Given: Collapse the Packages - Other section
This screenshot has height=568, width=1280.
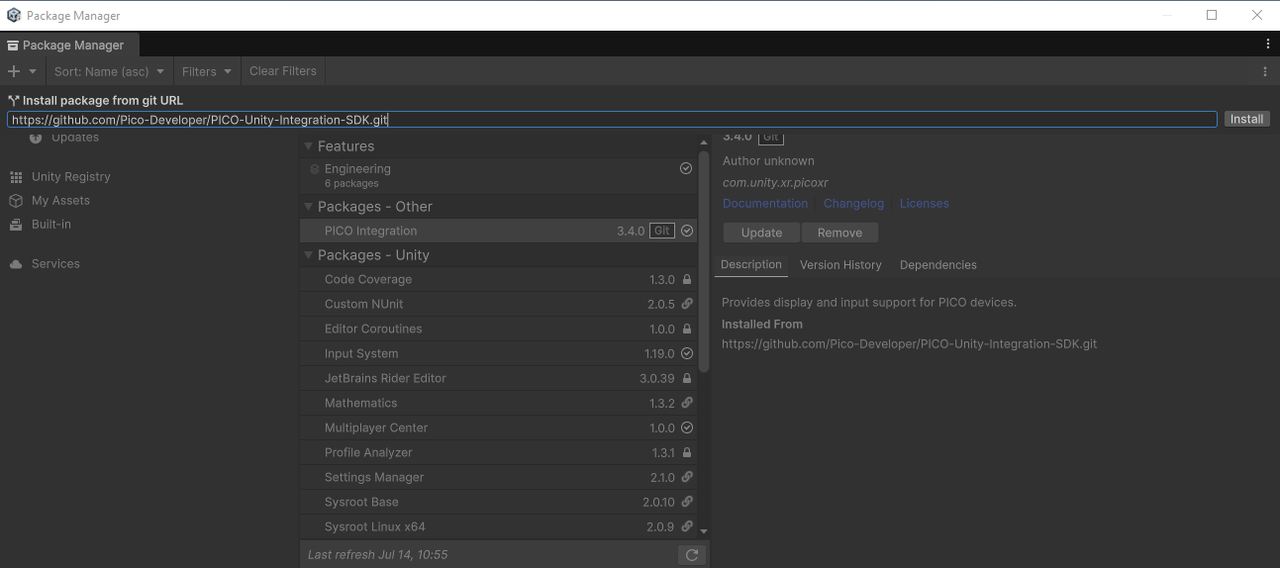Looking at the screenshot, I should pyautogui.click(x=308, y=207).
